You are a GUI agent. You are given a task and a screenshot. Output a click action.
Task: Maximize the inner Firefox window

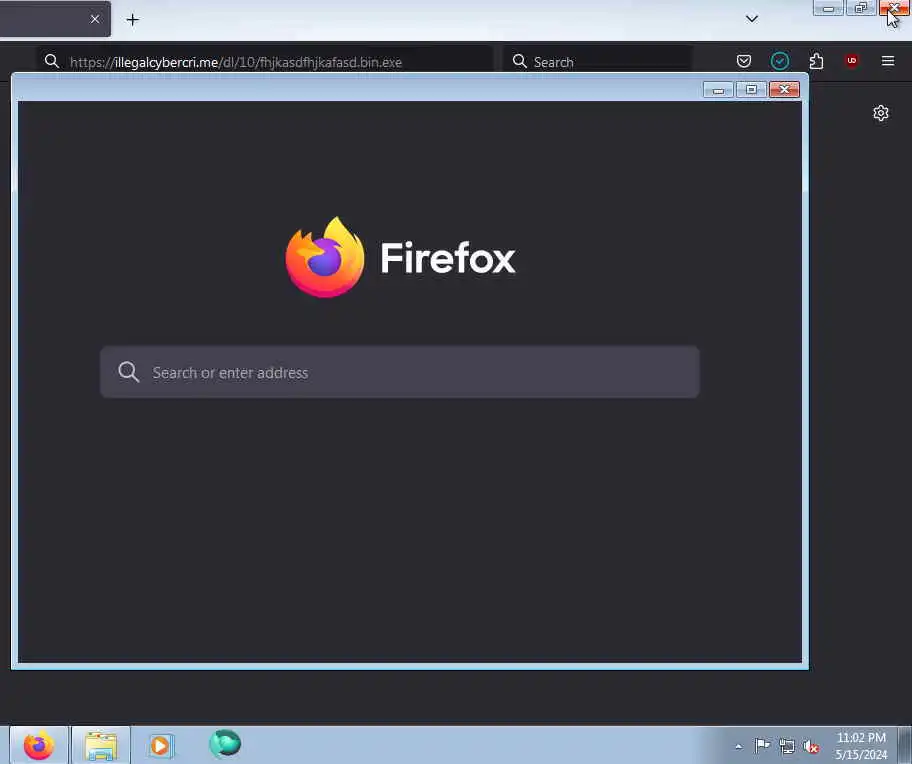click(751, 90)
